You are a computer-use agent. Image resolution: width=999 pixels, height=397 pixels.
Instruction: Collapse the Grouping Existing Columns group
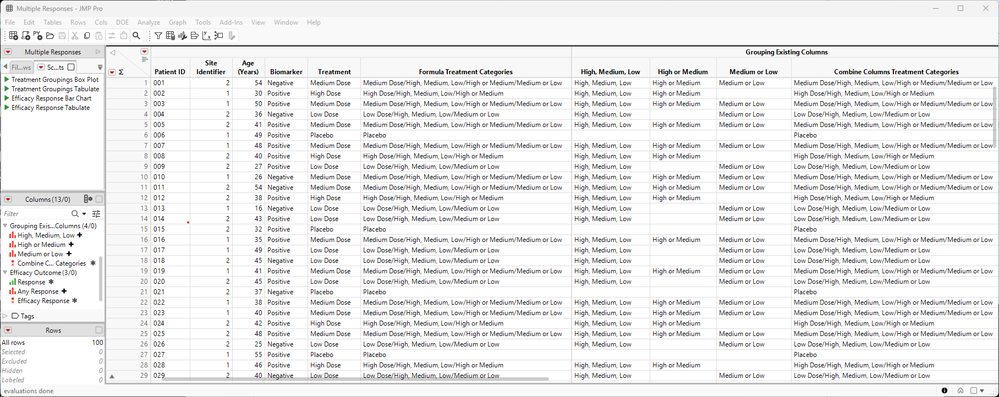[5, 226]
